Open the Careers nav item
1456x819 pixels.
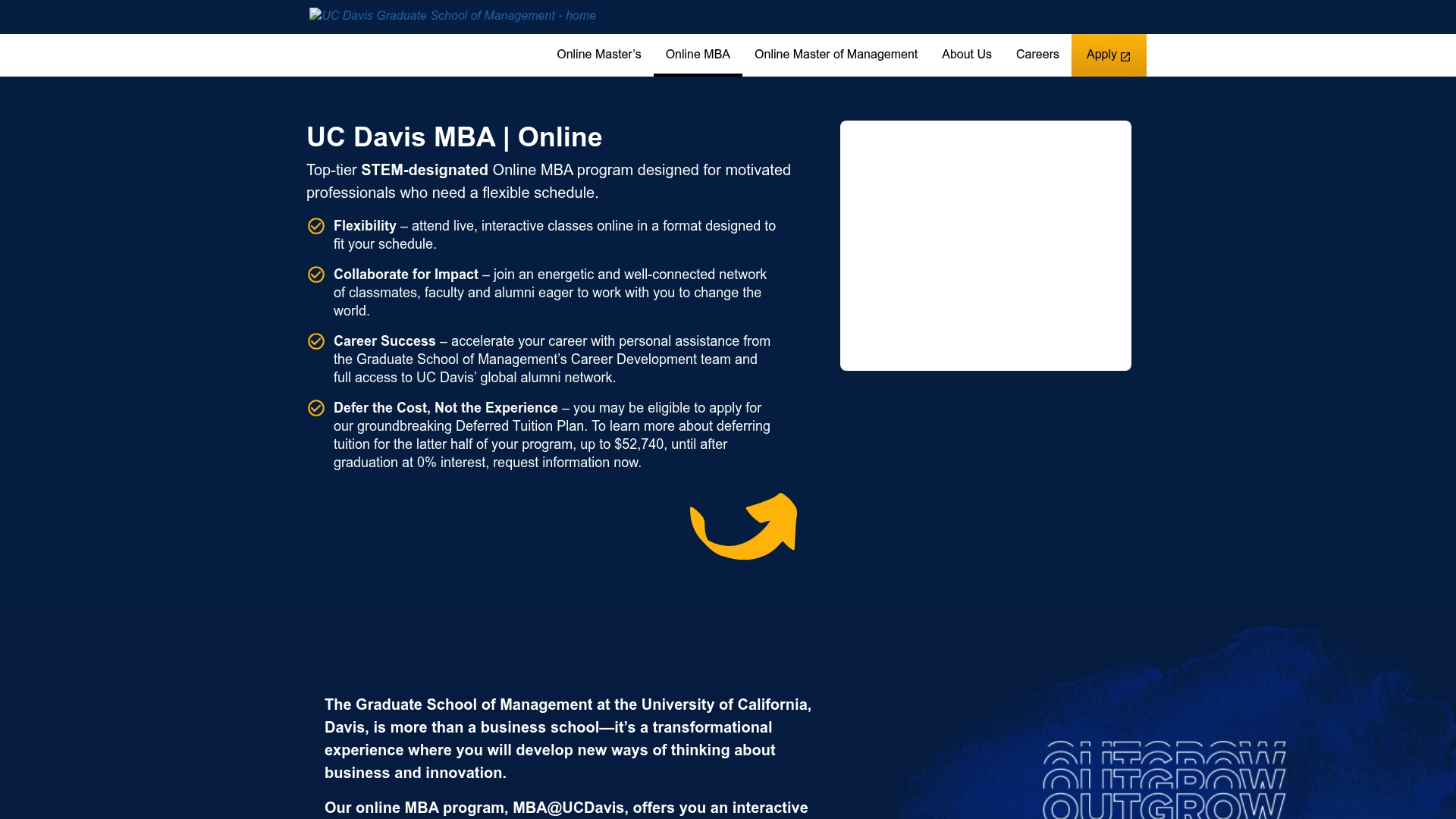click(x=1037, y=55)
